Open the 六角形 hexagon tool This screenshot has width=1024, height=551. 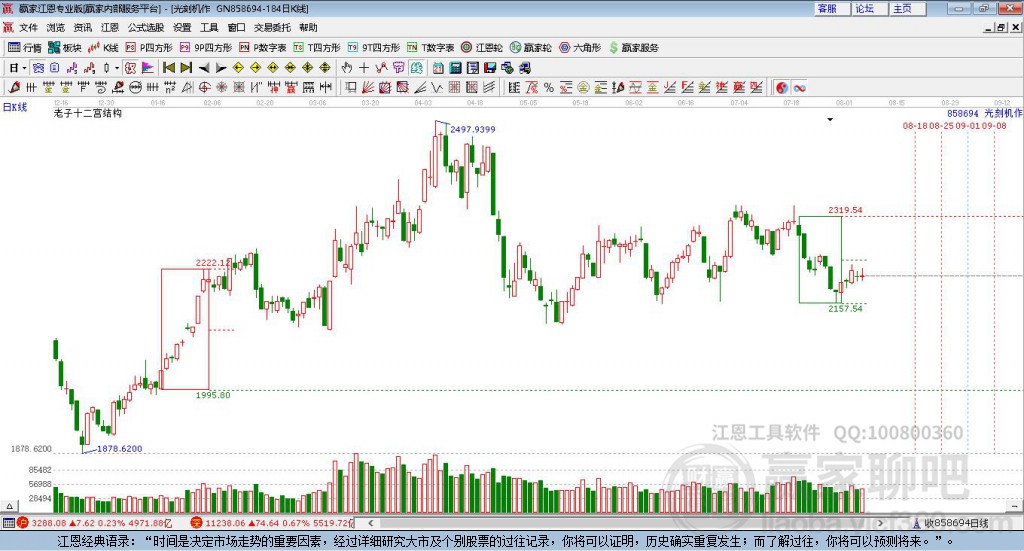tap(580, 48)
